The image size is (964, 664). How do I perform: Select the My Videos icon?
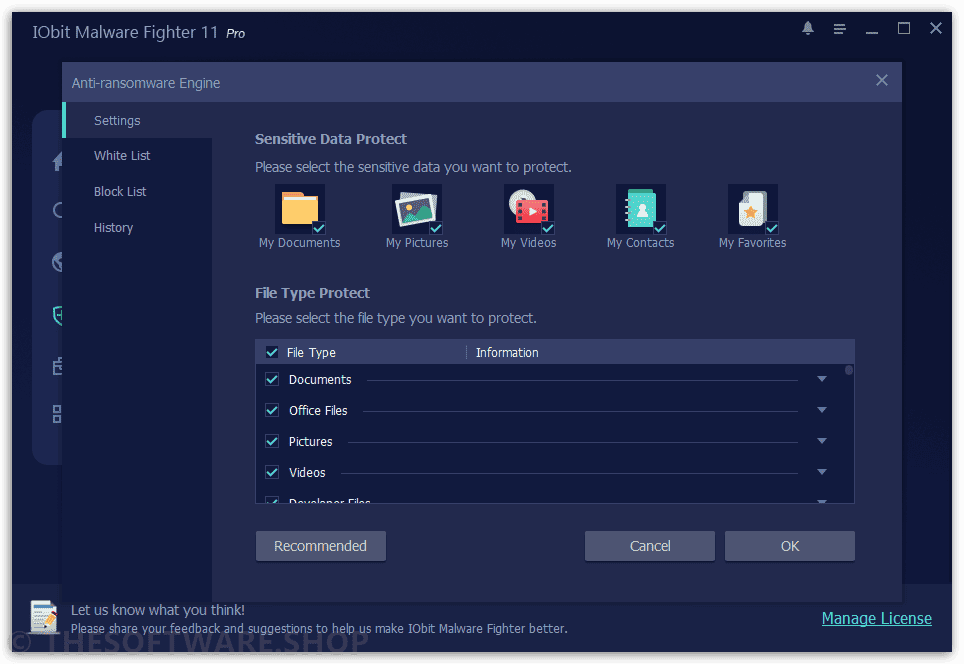point(529,209)
